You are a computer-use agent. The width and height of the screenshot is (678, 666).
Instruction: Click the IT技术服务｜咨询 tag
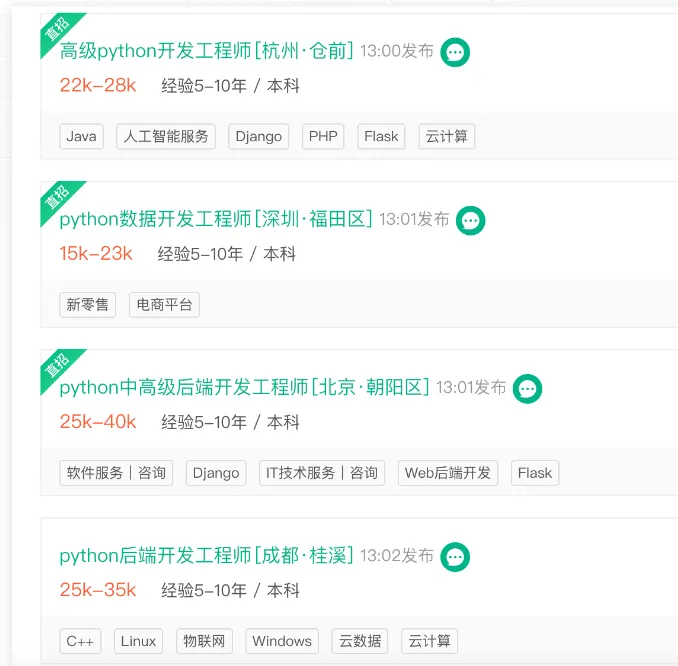(322, 473)
